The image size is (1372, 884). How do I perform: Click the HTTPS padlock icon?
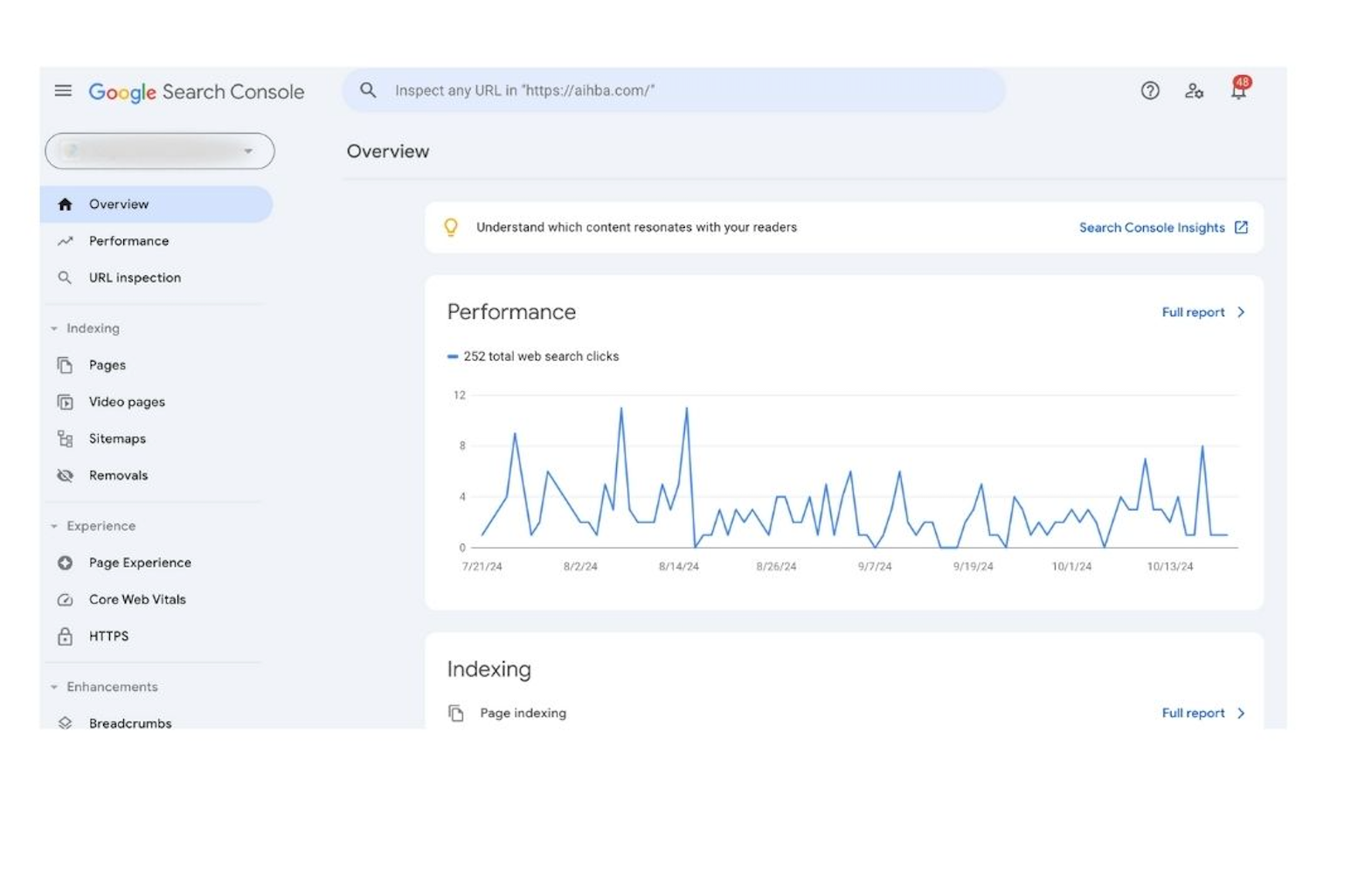click(x=65, y=636)
